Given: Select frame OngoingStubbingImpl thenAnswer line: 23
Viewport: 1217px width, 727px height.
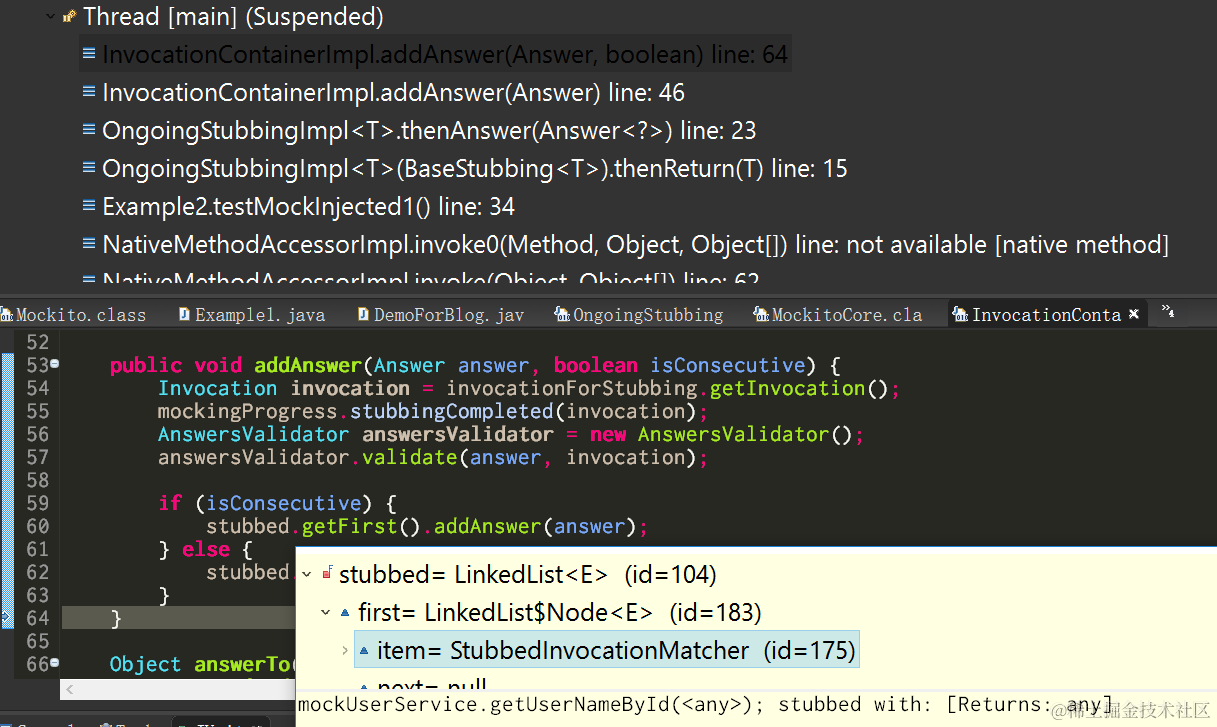Looking at the screenshot, I should tap(429, 131).
